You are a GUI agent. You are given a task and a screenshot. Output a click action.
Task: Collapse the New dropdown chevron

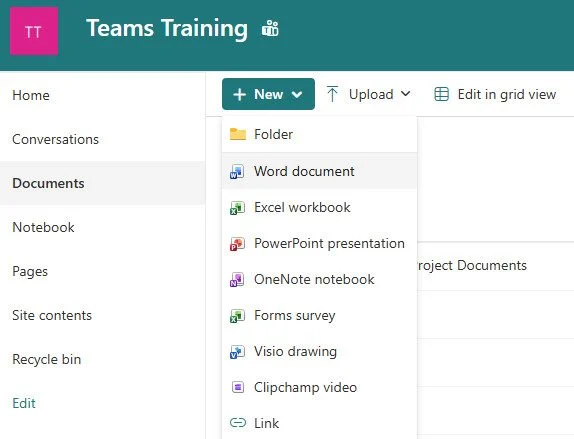point(297,95)
